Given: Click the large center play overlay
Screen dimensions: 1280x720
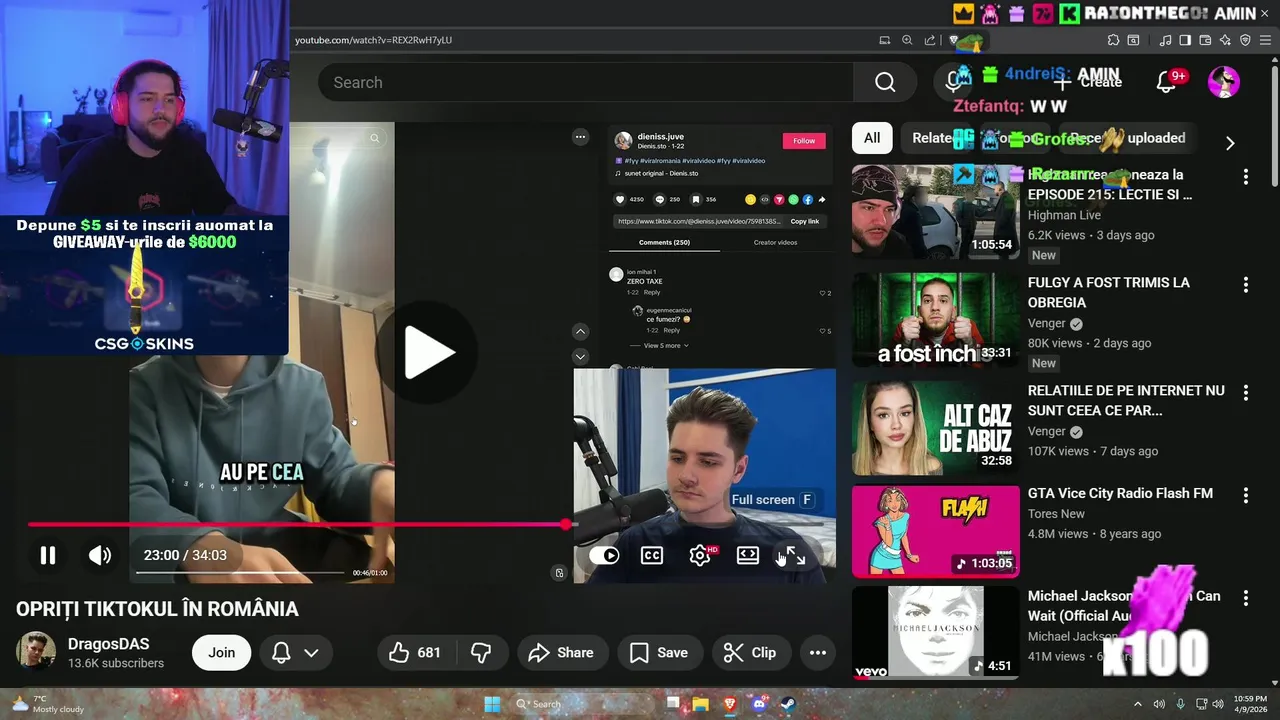Looking at the screenshot, I should pos(429,352).
